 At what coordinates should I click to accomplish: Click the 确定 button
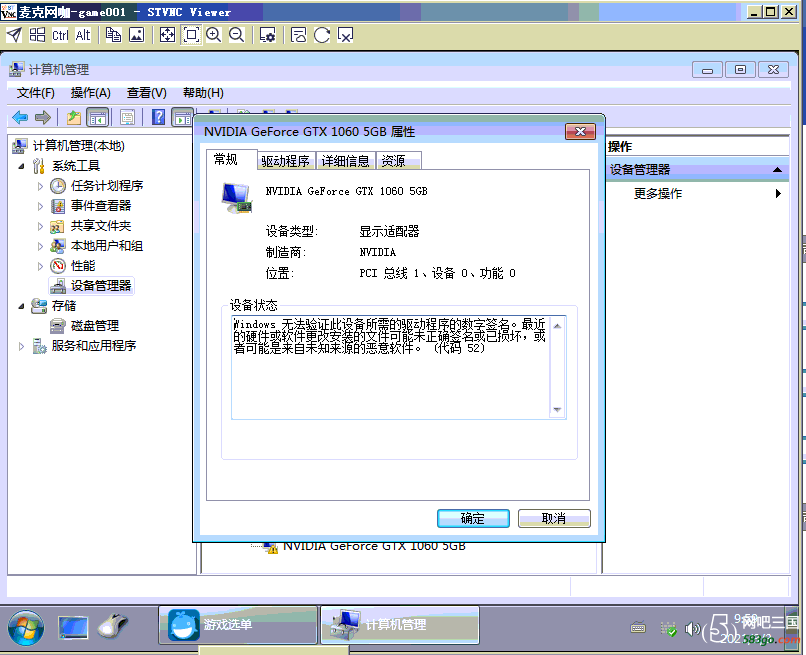pyautogui.click(x=473, y=518)
